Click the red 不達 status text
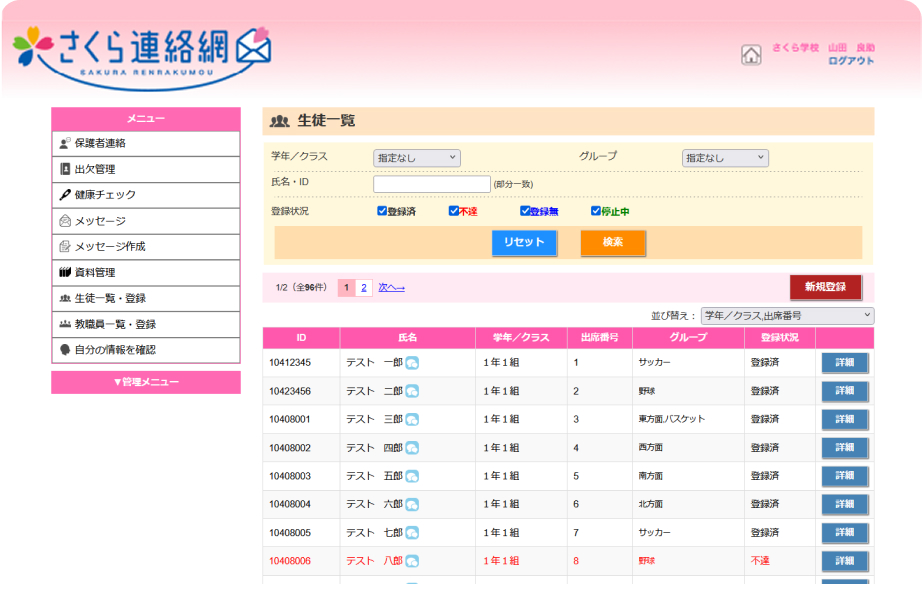922x592 pixels. pos(760,561)
